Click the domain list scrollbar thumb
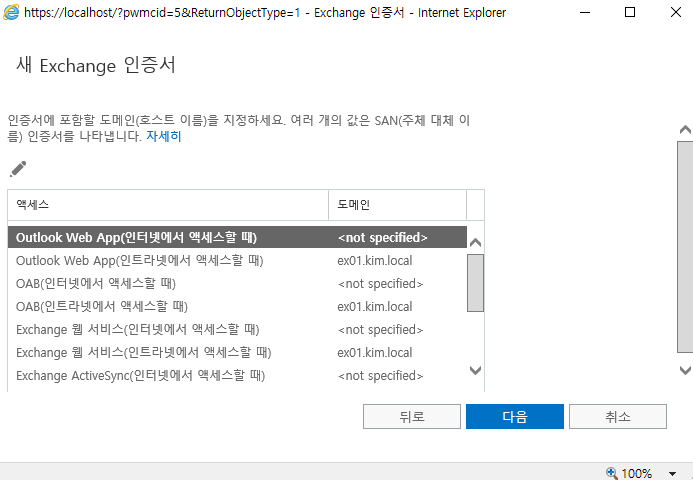Screen dimensions: 693x480 tap(476, 283)
